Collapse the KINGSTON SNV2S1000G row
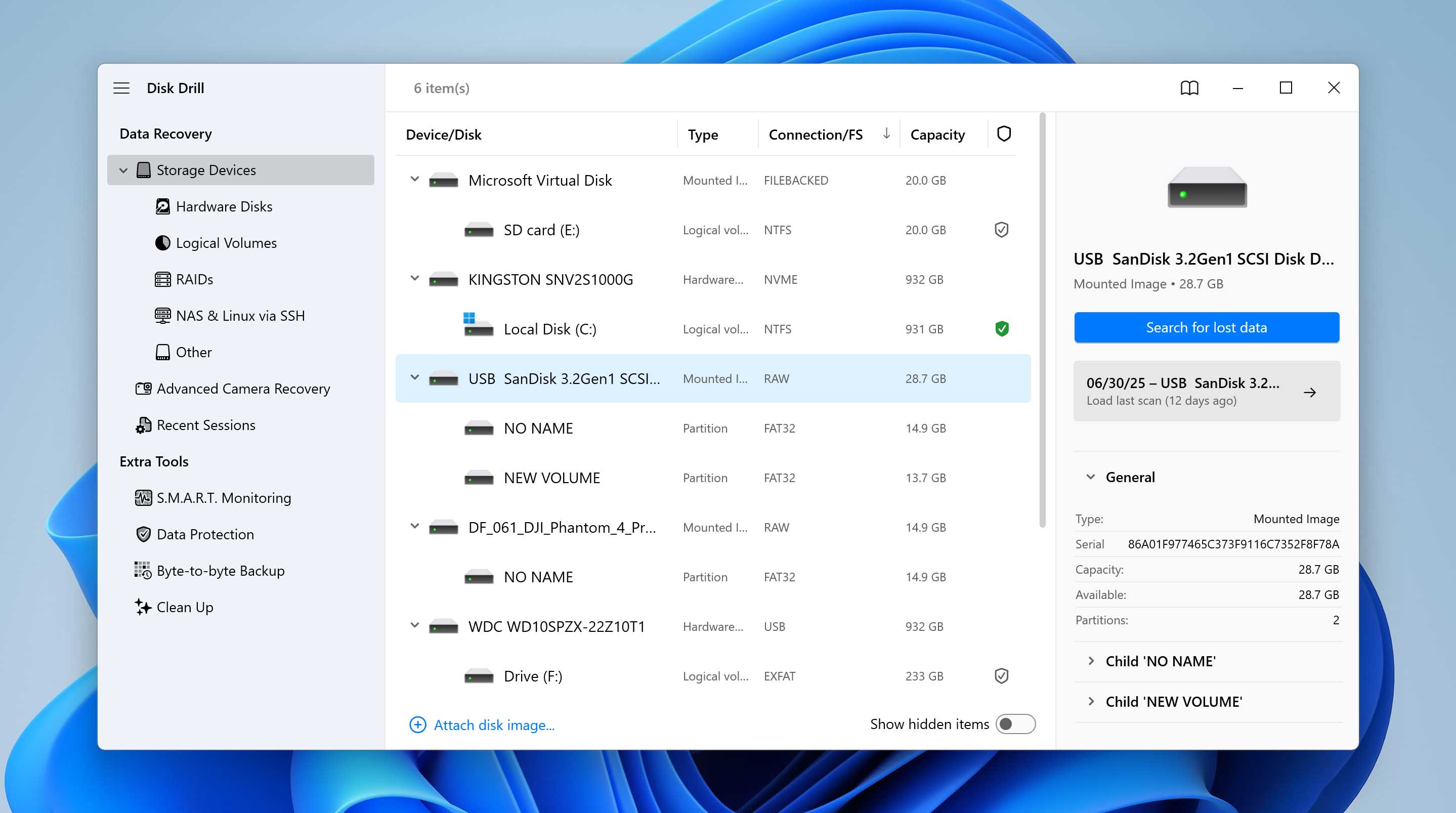The image size is (1456, 813). 414,278
